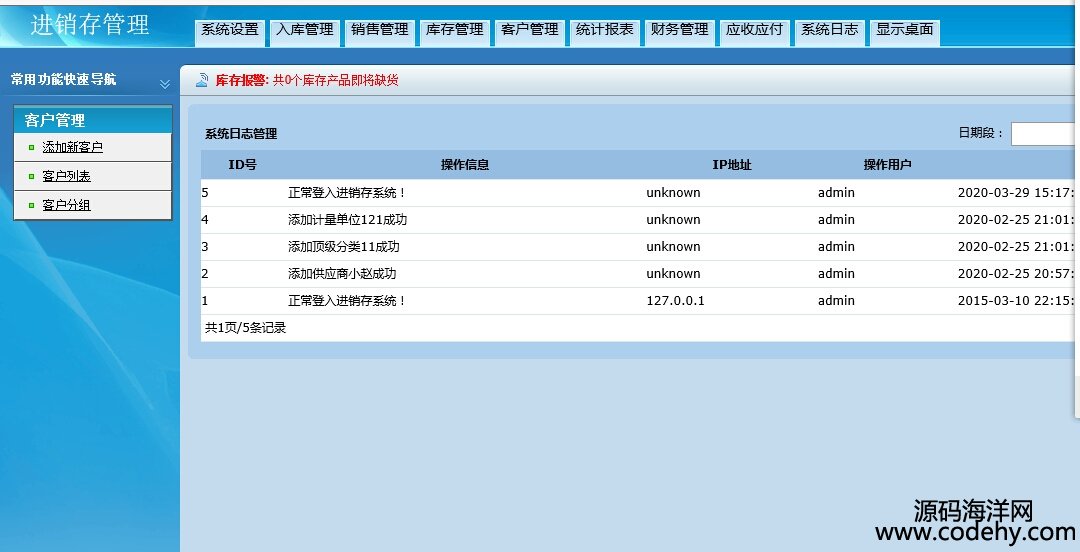This screenshot has width=1080, height=552.
Task: Click the 显示桌面 tab
Action: [905, 30]
